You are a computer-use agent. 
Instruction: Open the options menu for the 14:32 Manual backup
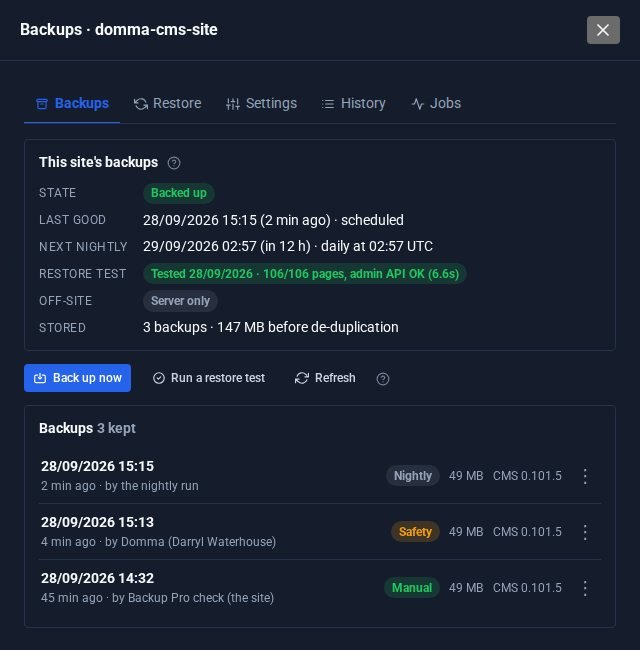coord(585,588)
